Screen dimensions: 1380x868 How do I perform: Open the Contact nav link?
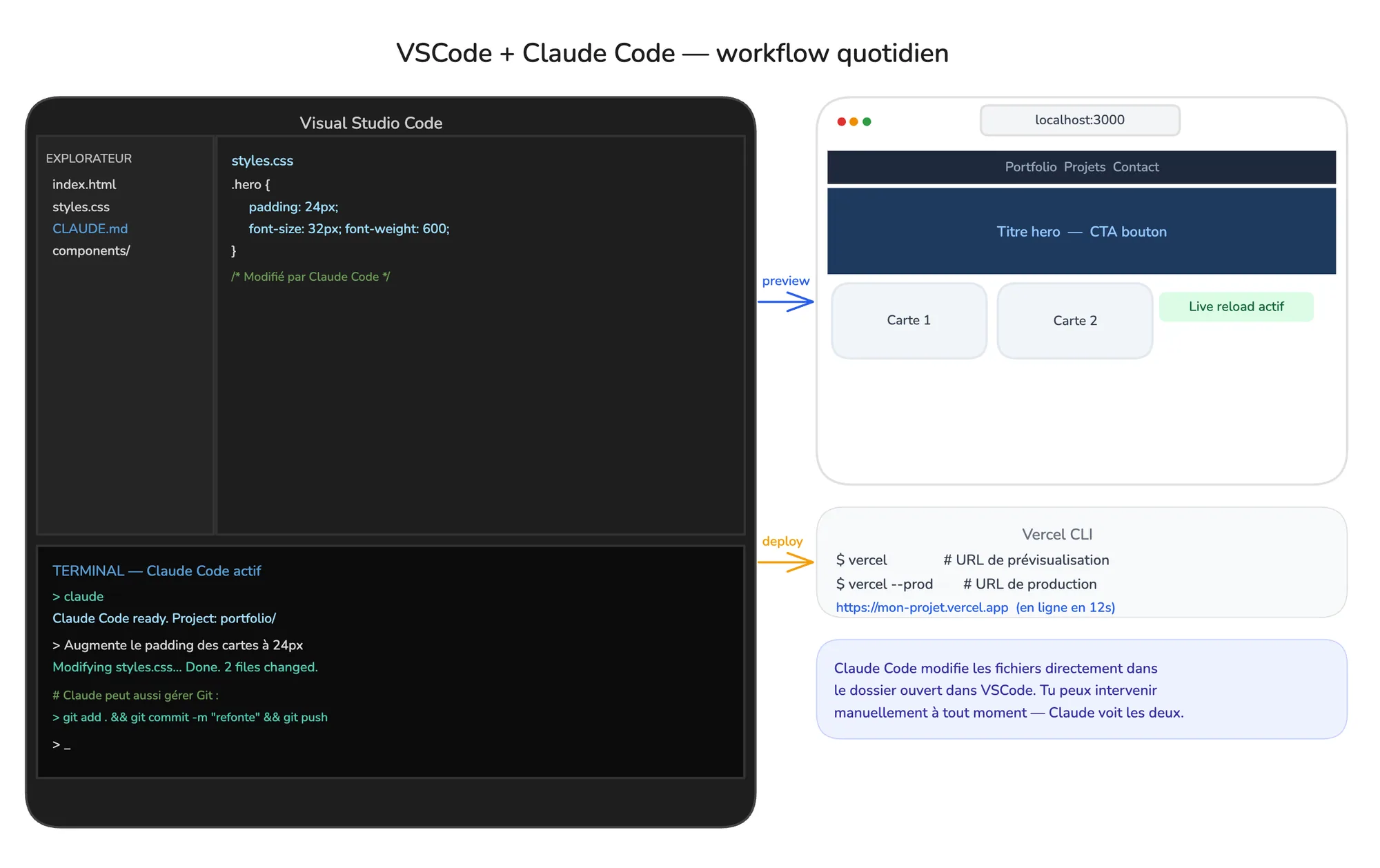[x=1136, y=167]
